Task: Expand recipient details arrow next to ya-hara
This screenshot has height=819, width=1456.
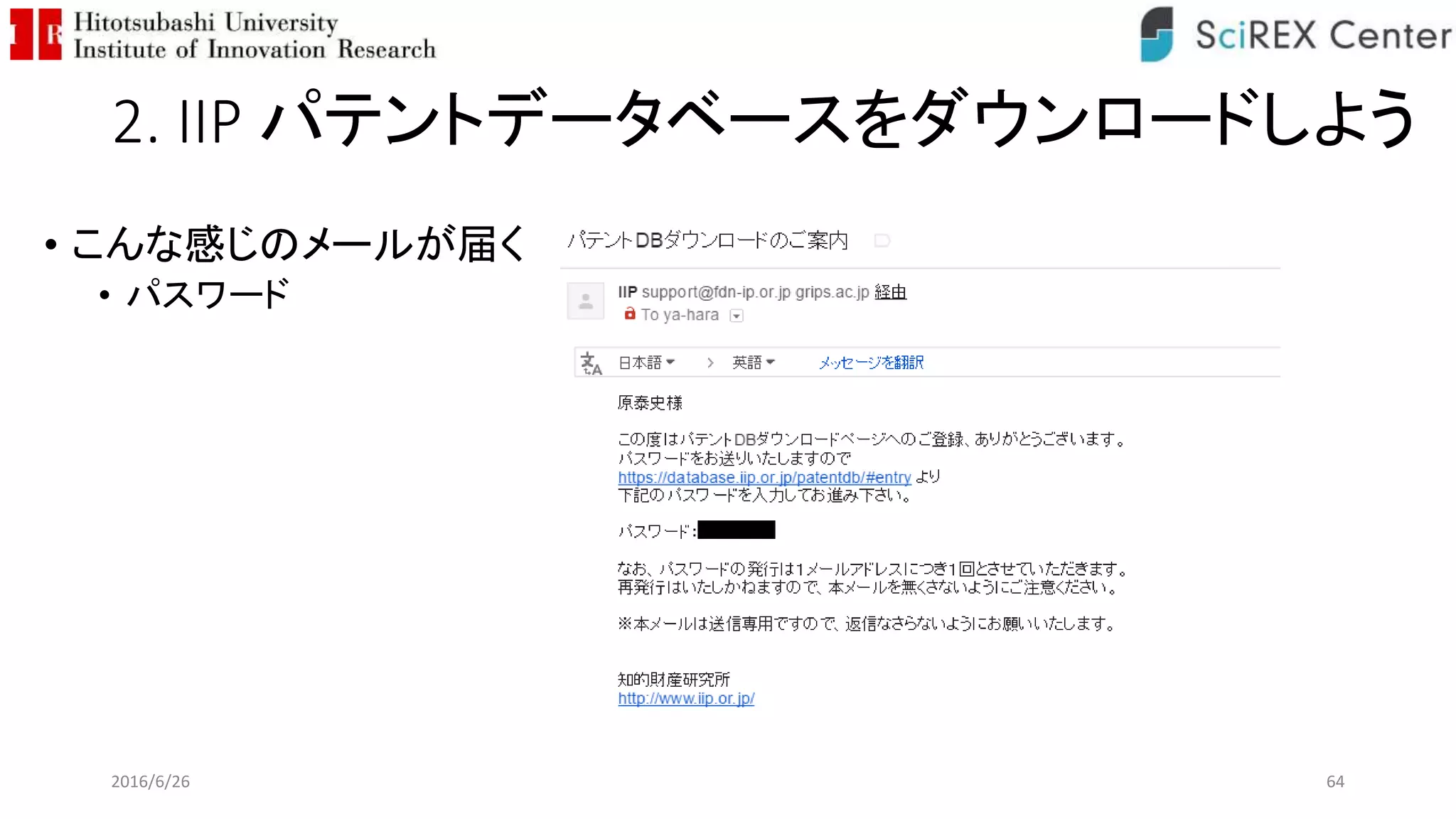Action: [737, 316]
